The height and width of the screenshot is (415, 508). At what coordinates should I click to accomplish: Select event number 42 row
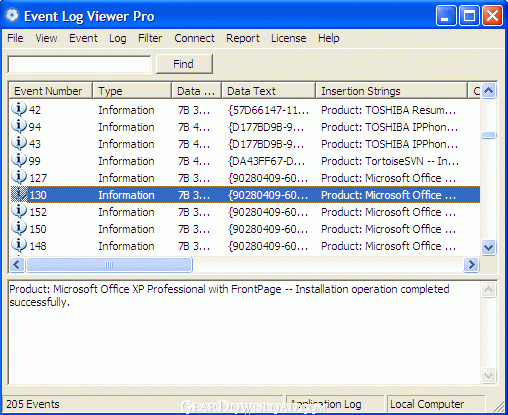pyautogui.click(x=245, y=110)
